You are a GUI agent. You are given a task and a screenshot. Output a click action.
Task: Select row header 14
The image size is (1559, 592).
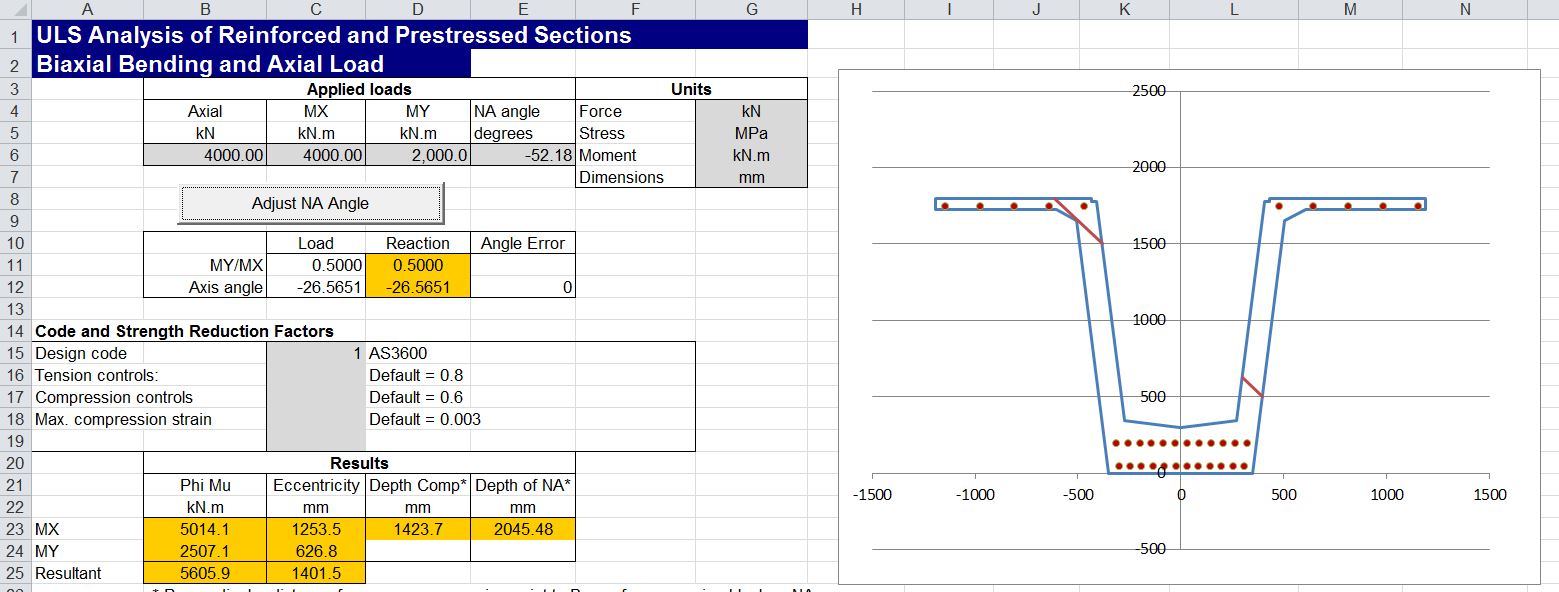coord(15,331)
